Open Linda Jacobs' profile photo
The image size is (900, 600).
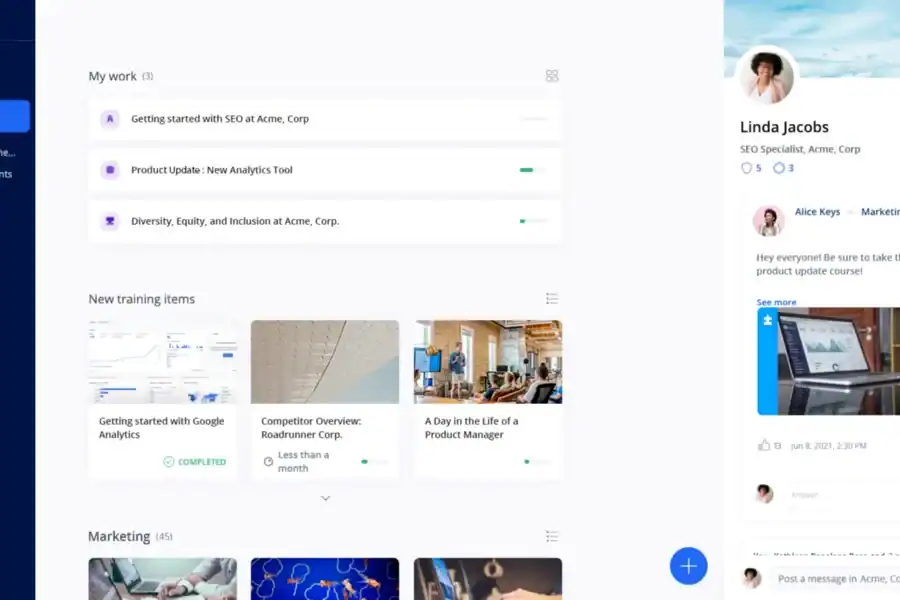click(767, 77)
